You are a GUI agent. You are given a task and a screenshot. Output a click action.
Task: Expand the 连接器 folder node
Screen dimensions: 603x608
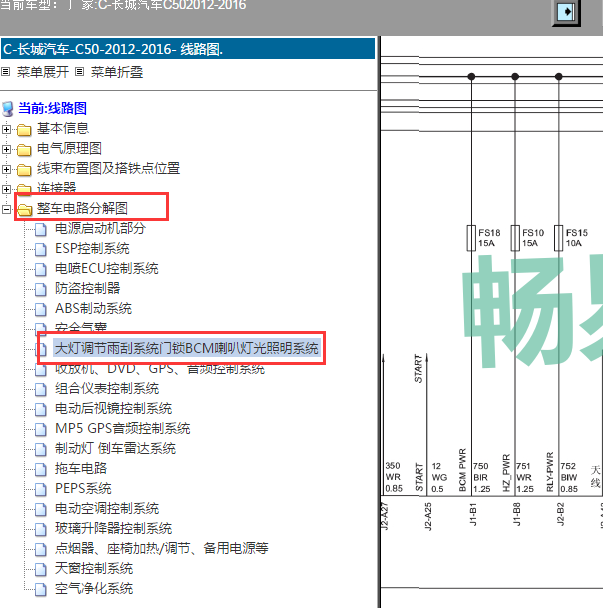(x=6, y=189)
